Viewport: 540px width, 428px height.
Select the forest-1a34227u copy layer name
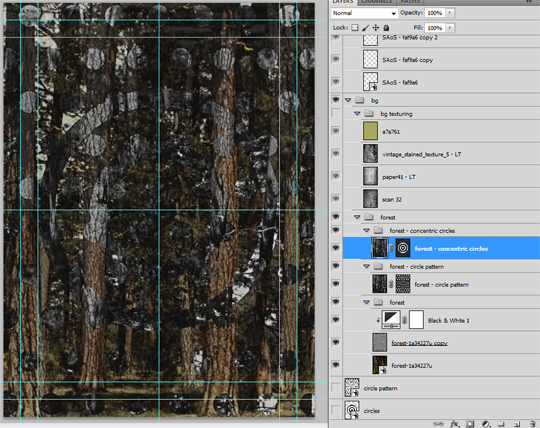pyautogui.click(x=419, y=343)
